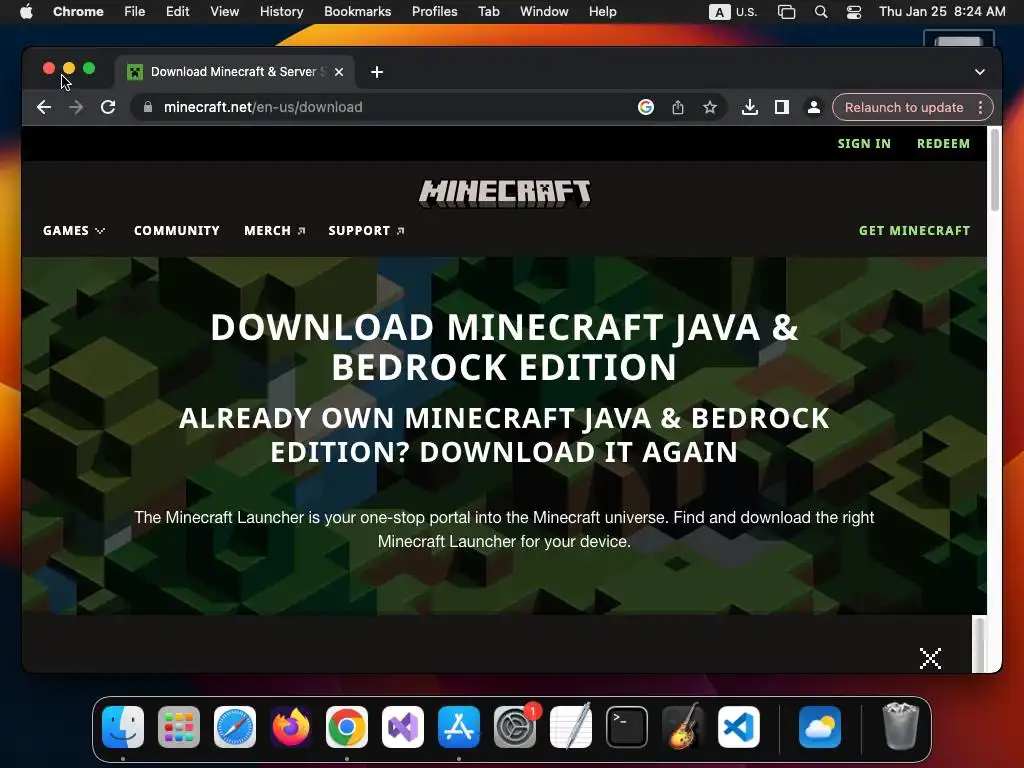The width and height of the screenshot is (1024, 768).
Task: Open the Edit menu
Action: pos(177,12)
